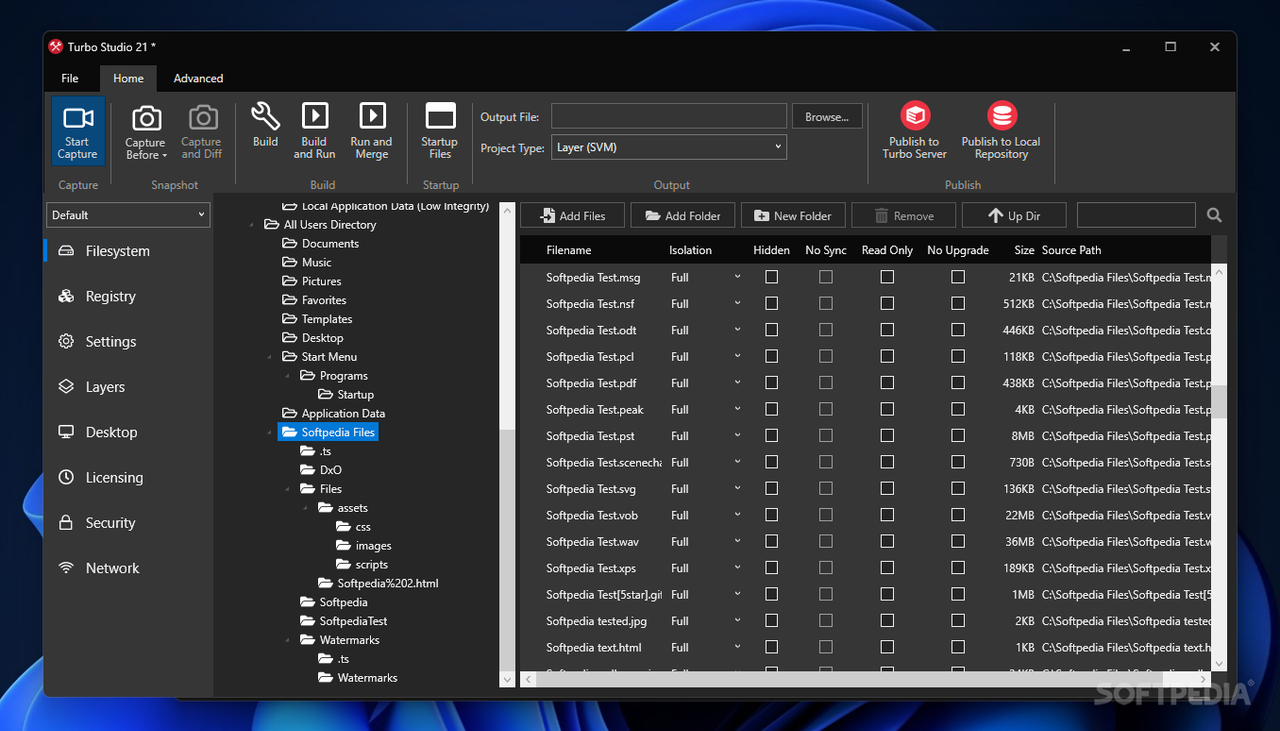Viewport: 1280px width, 731px height.
Task: Toggle Hidden for Softpedia tested.jpg
Action: click(x=771, y=621)
